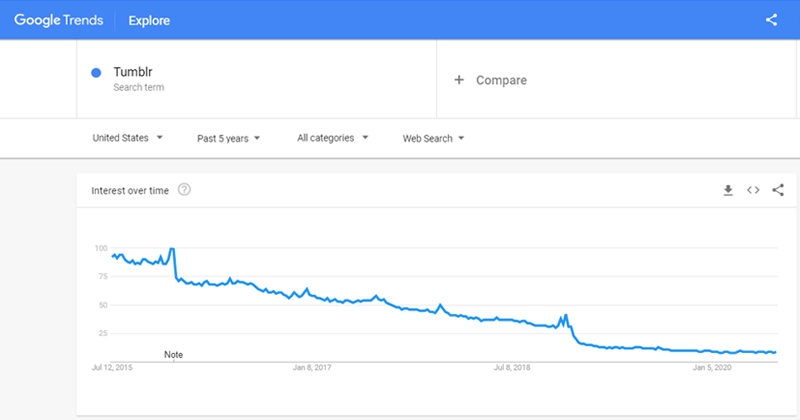Share the Interest over time chart
This screenshot has height=420, width=800.
778,190
